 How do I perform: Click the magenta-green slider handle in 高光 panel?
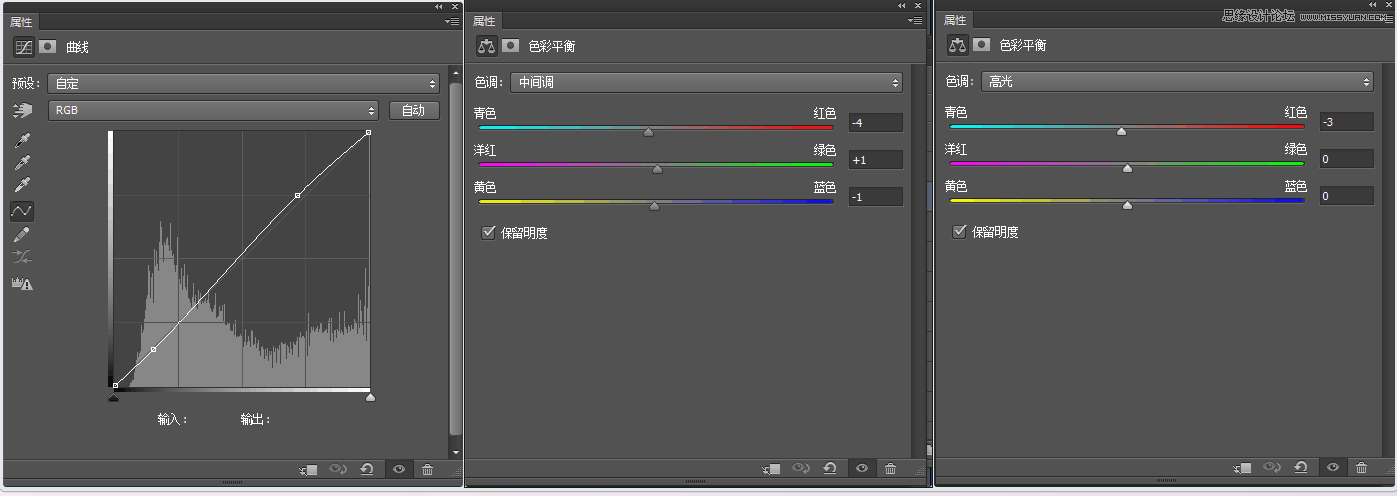[1127, 168]
